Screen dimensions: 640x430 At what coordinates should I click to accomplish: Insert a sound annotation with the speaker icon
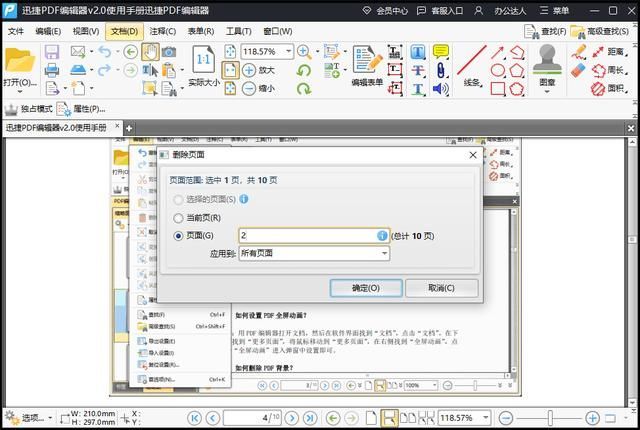tap(440, 88)
